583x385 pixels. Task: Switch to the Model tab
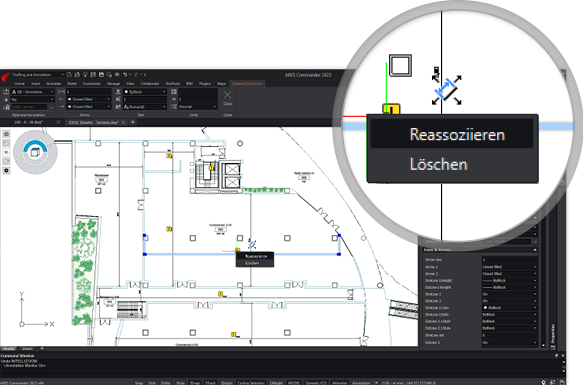[9, 349]
